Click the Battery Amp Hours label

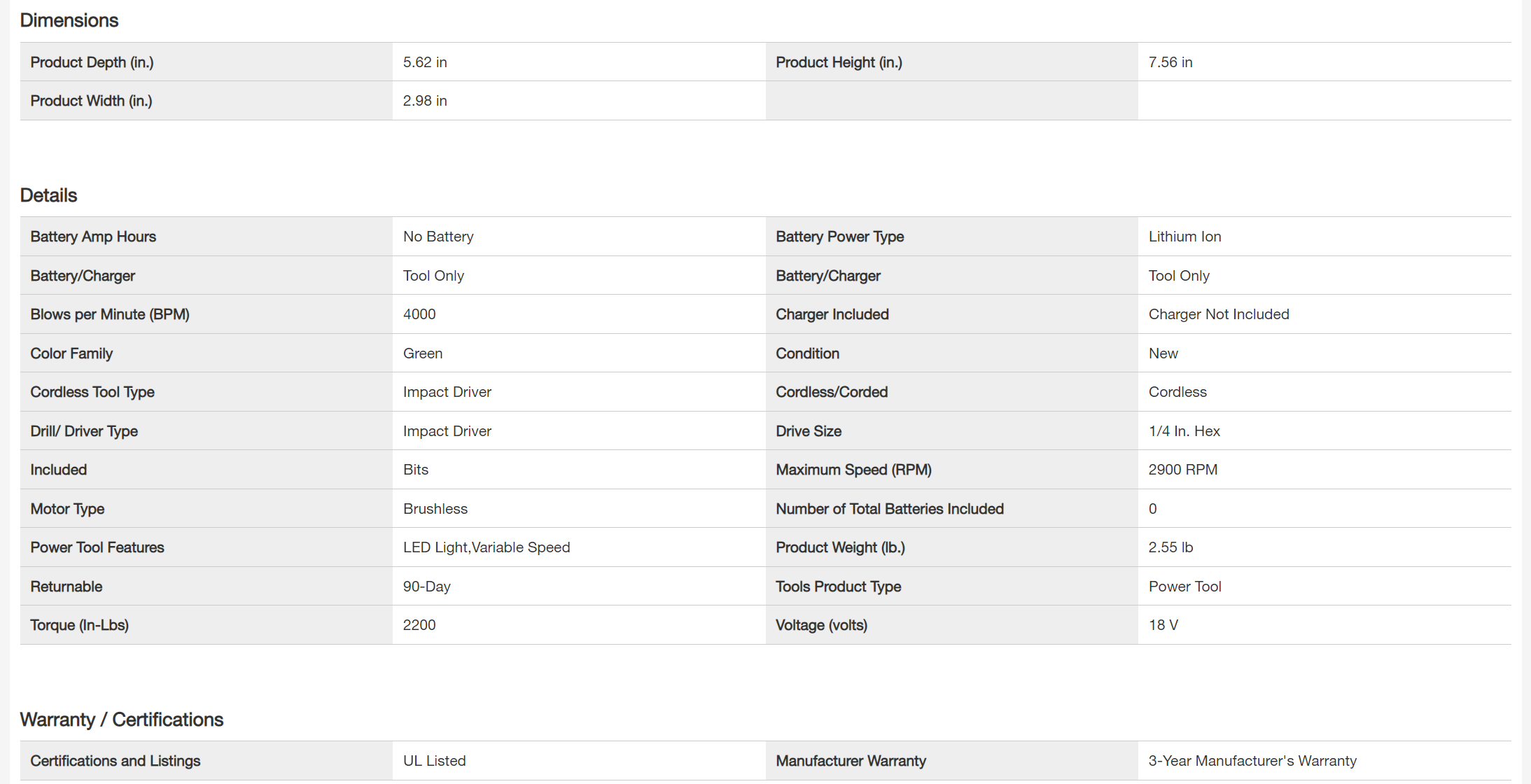[x=93, y=237]
